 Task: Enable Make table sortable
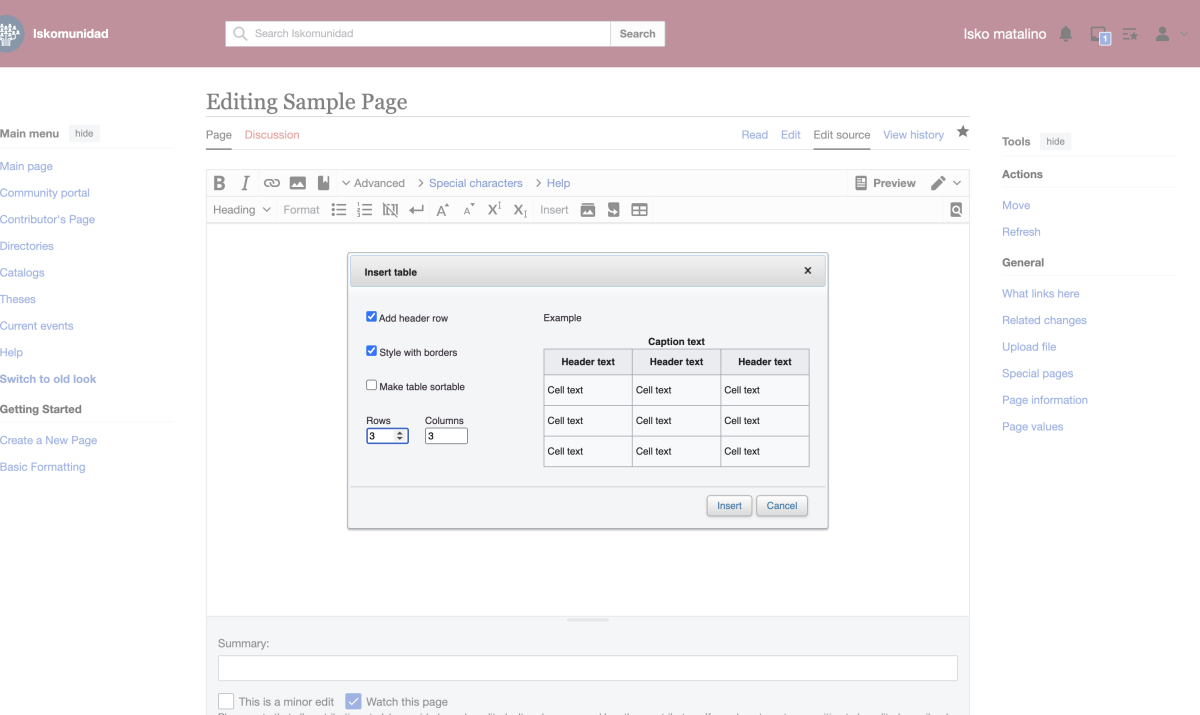click(x=371, y=385)
